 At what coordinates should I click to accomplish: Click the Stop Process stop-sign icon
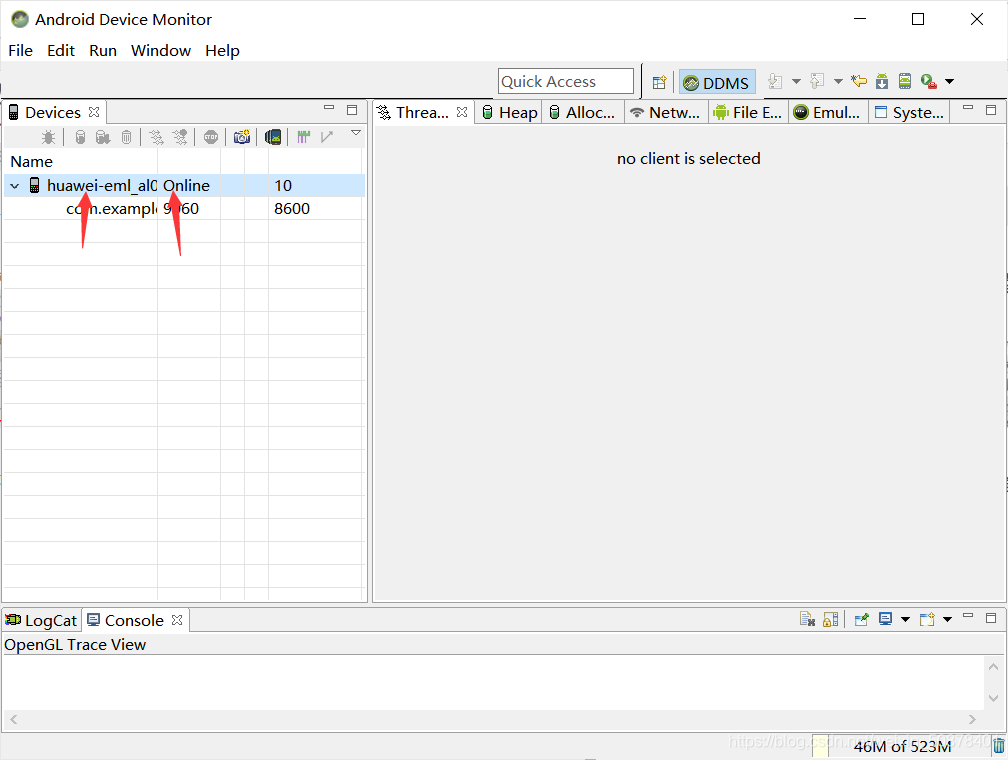[x=211, y=137]
